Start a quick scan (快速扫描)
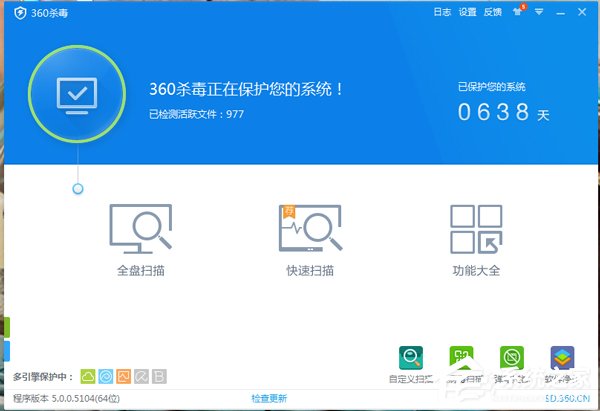This screenshot has width=600, height=411. tap(310, 240)
